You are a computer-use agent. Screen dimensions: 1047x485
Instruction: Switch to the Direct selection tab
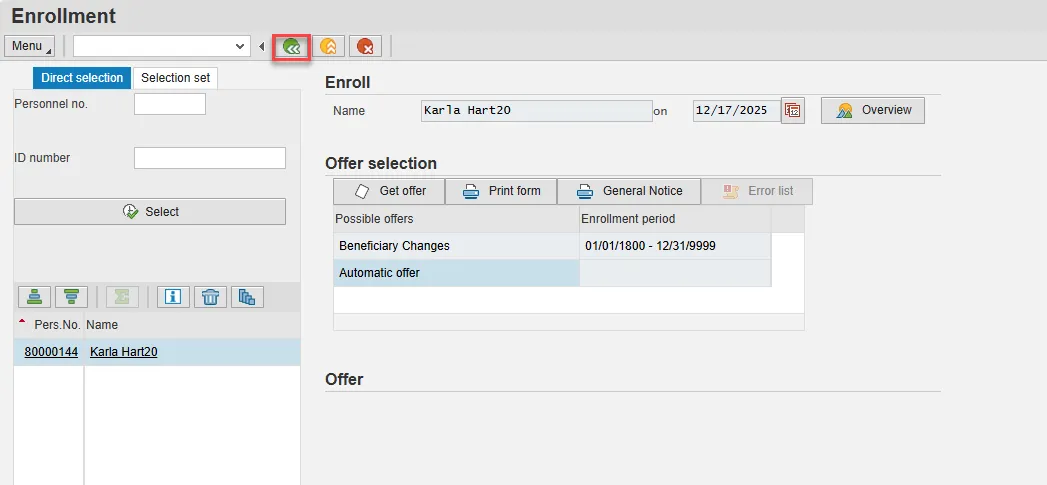coord(82,77)
